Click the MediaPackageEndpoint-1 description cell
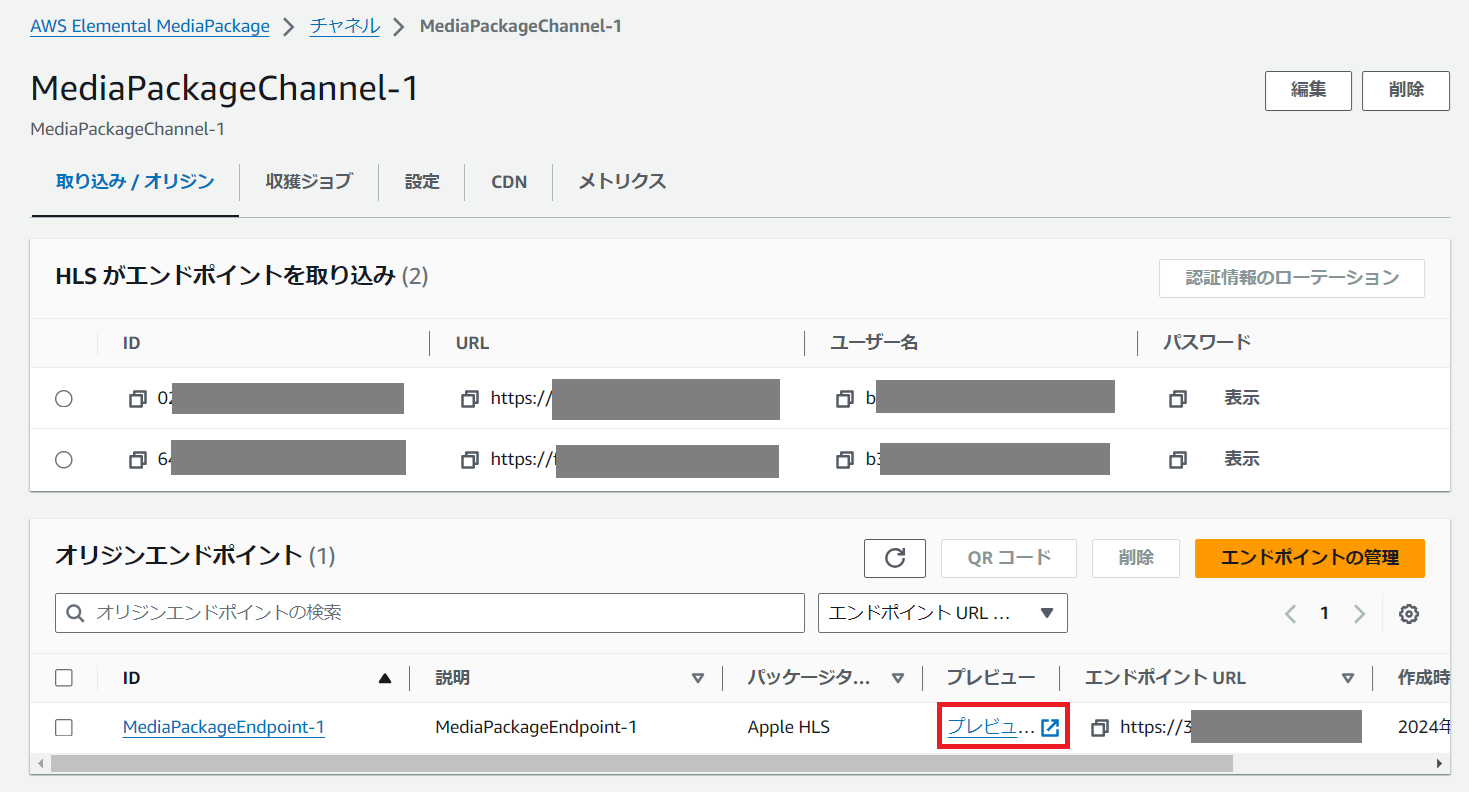This screenshot has width=1469, height=792. pos(536,728)
